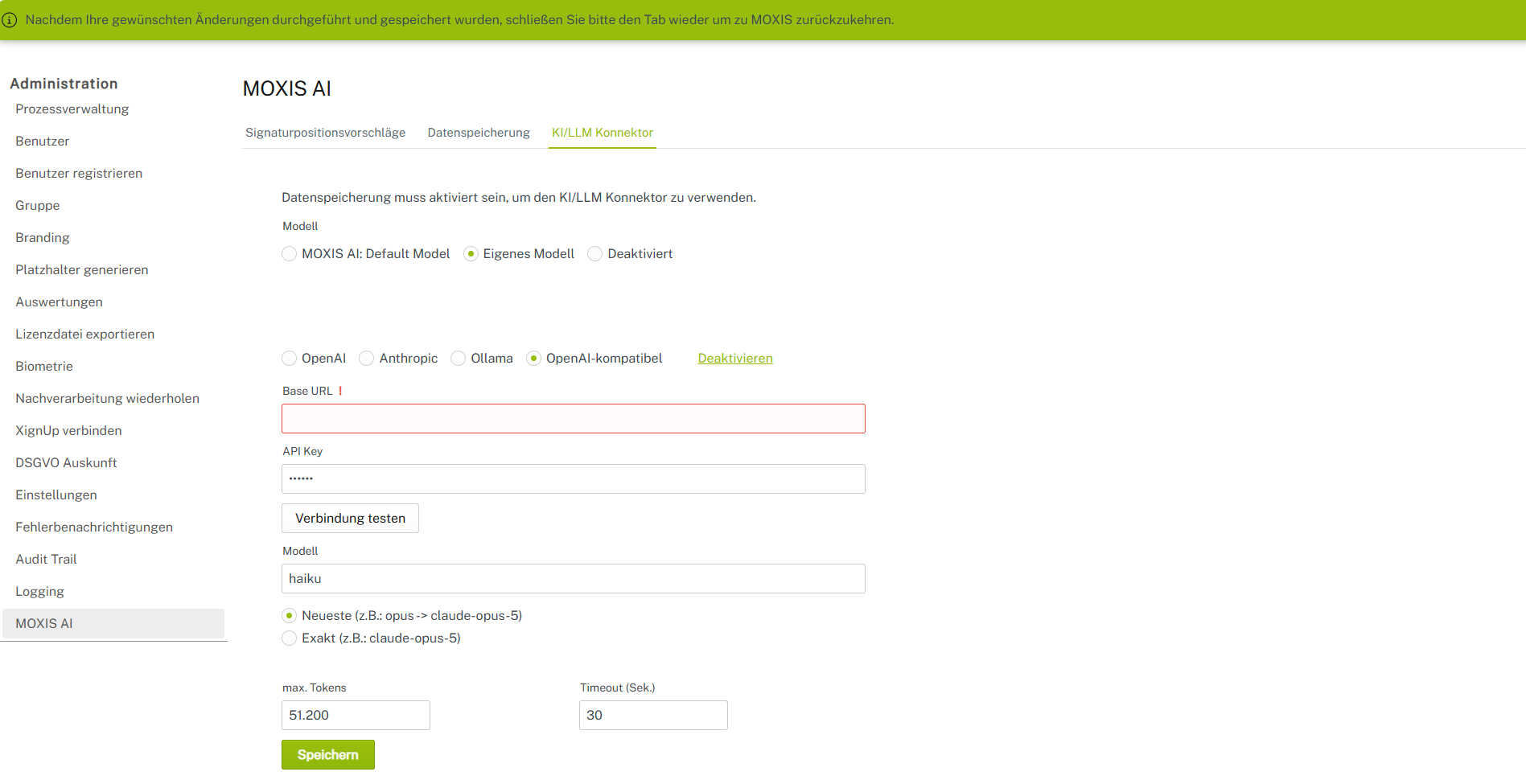Select MOXIS AI sidebar entry
The height and width of the screenshot is (784, 1526).
[113, 624]
